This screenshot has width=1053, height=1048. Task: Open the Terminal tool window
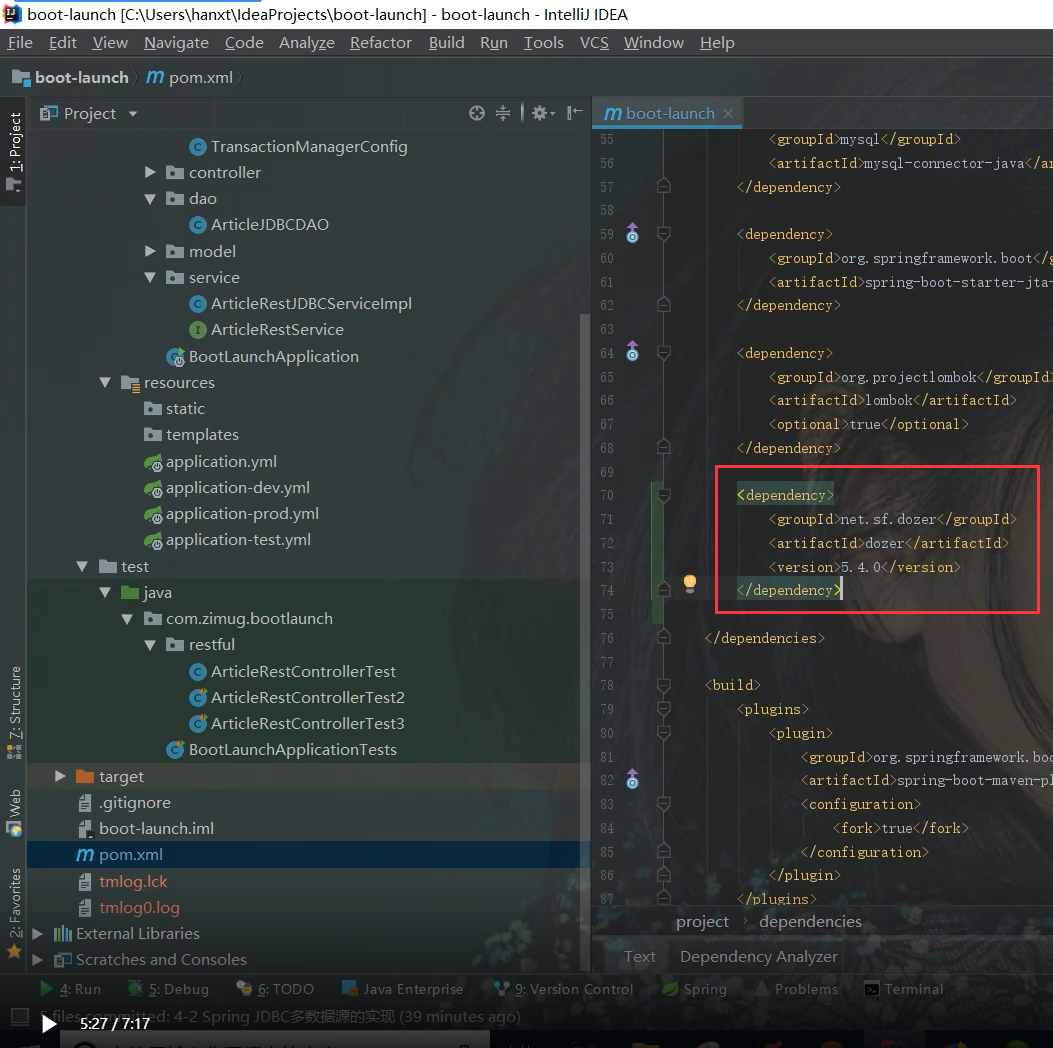pos(903,989)
